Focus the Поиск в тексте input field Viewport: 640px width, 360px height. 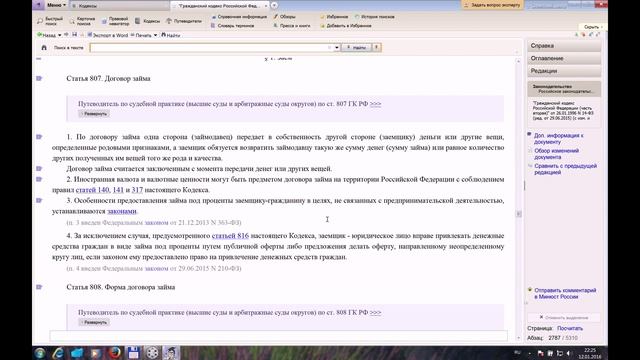[x=211, y=48]
